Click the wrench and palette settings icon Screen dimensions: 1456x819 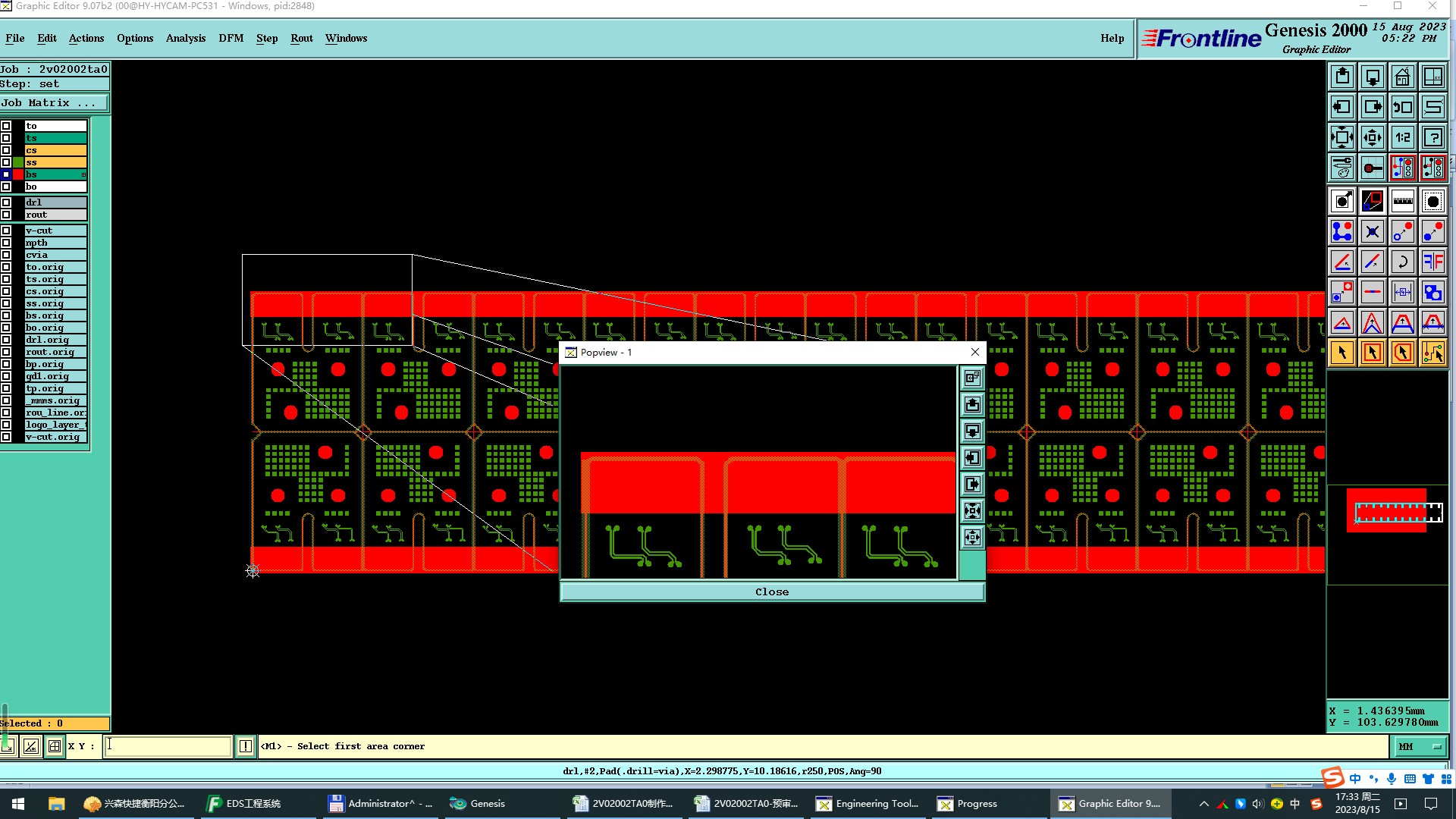1341,168
